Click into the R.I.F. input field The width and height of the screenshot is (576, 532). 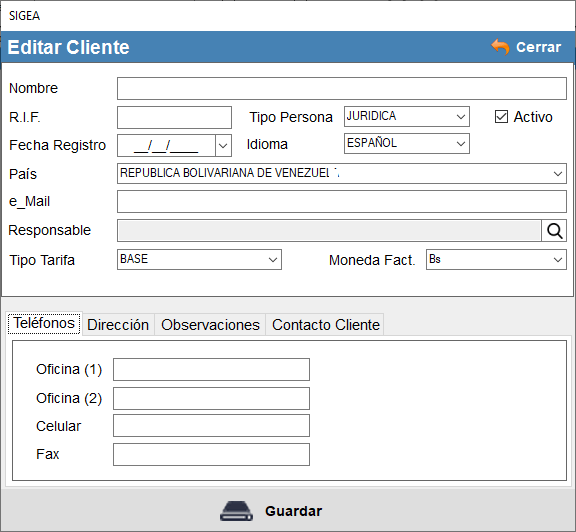point(174,118)
